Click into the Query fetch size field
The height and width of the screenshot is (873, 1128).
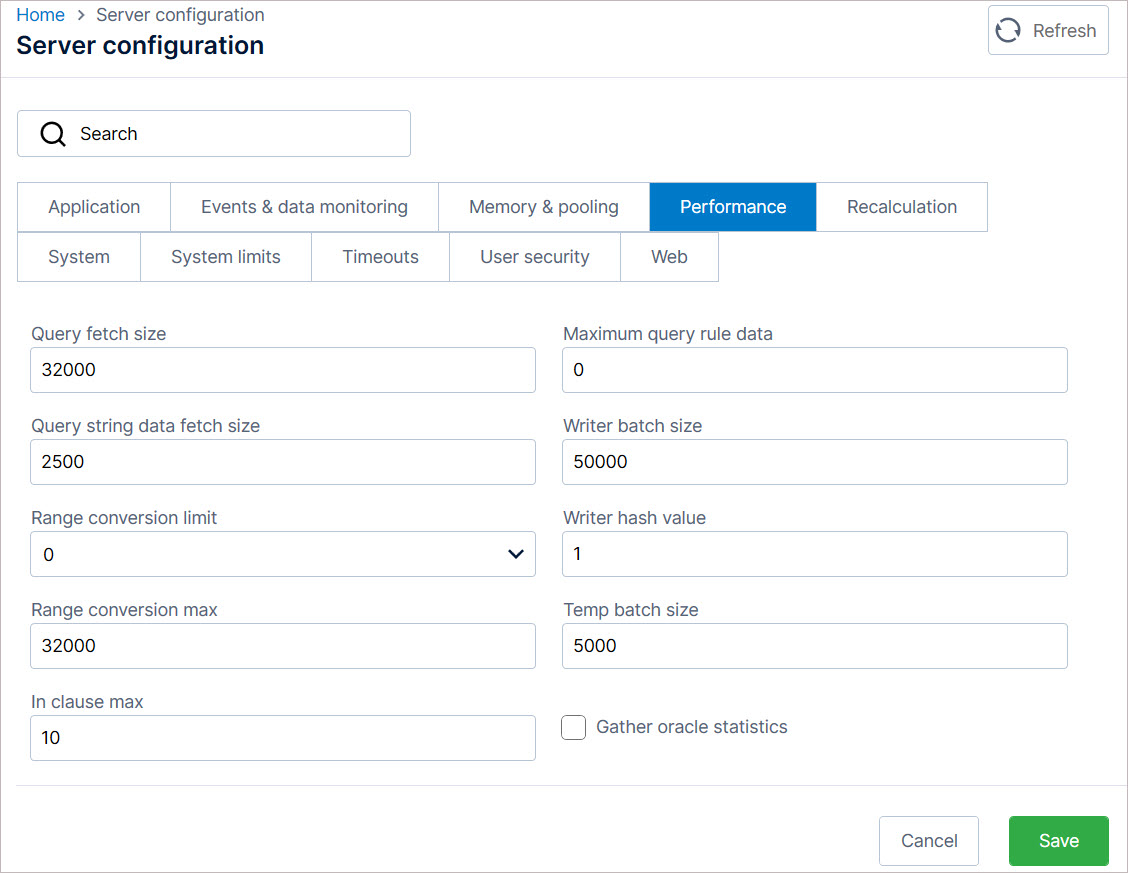click(282, 370)
